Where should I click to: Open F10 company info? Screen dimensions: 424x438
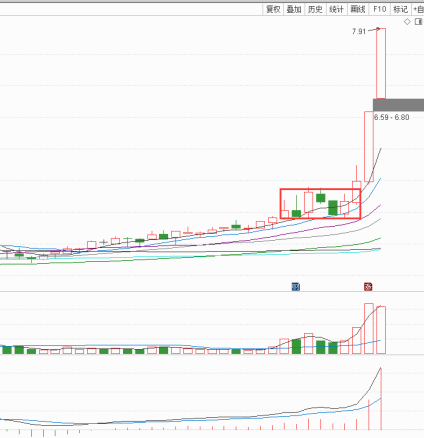tap(379, 9)
